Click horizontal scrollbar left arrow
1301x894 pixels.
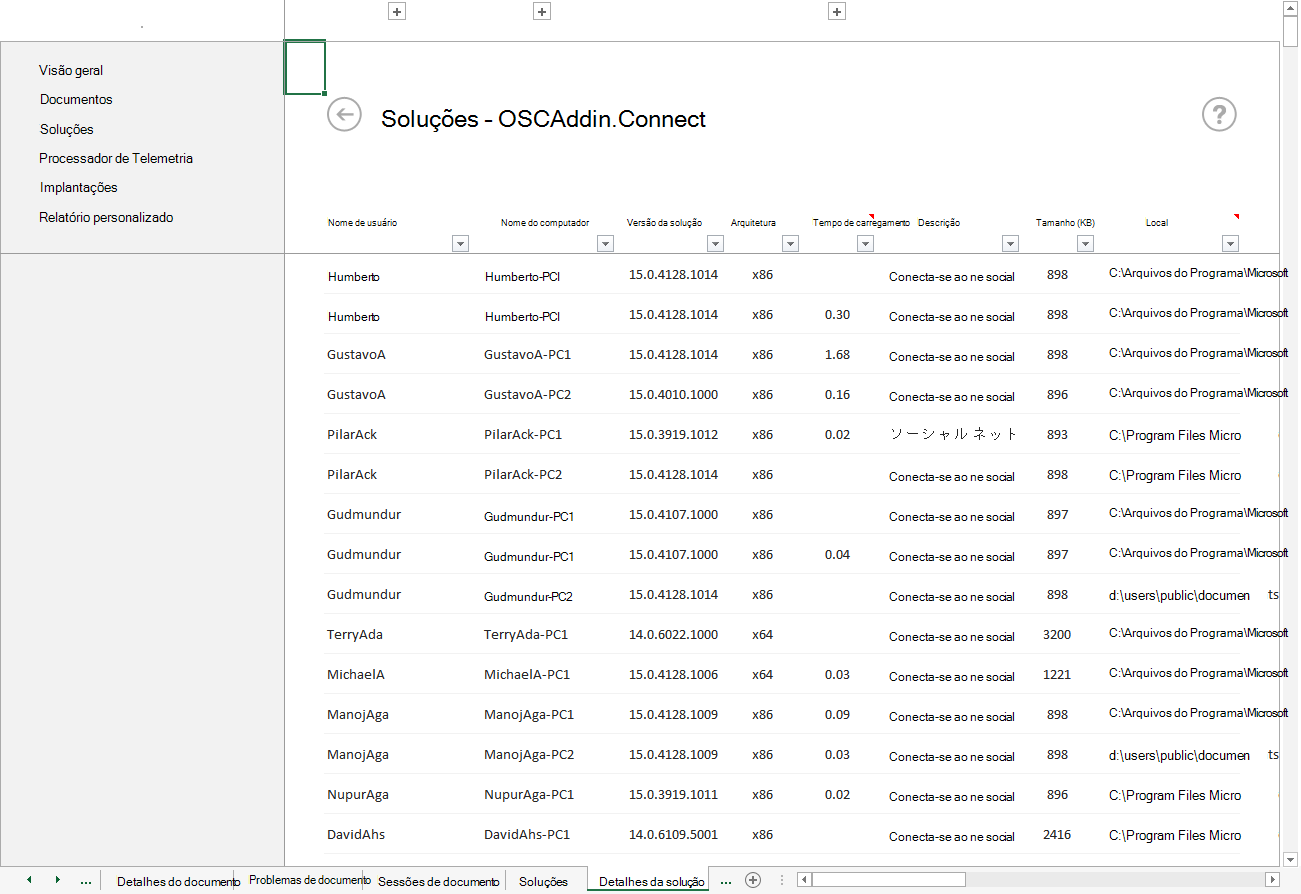pos(803,880)
